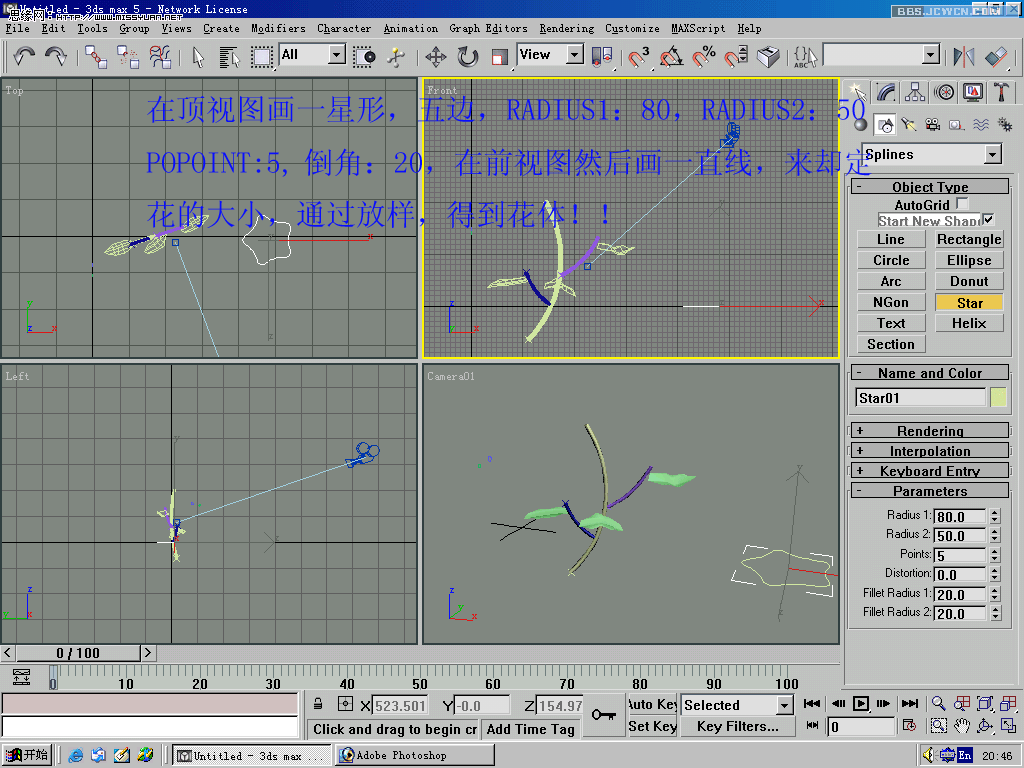
Task: Click the Redo arrow icon
Action: pyautogui.click(x=56, y=56)
